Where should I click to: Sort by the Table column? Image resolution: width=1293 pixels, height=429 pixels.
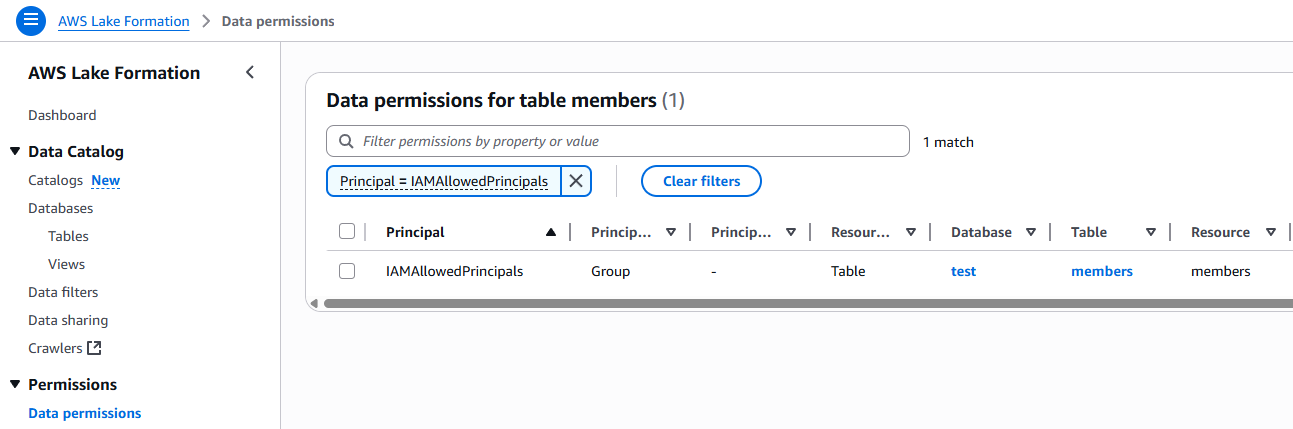pos(1151,232)
